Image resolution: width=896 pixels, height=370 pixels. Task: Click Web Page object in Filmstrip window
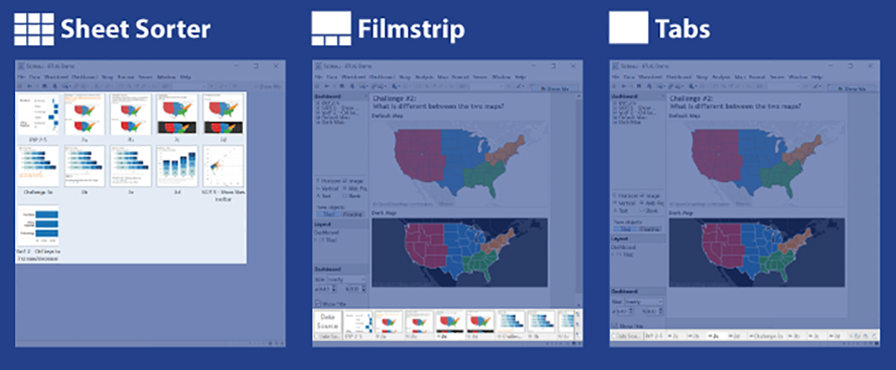pyautogui.click(x=354, y=188)
